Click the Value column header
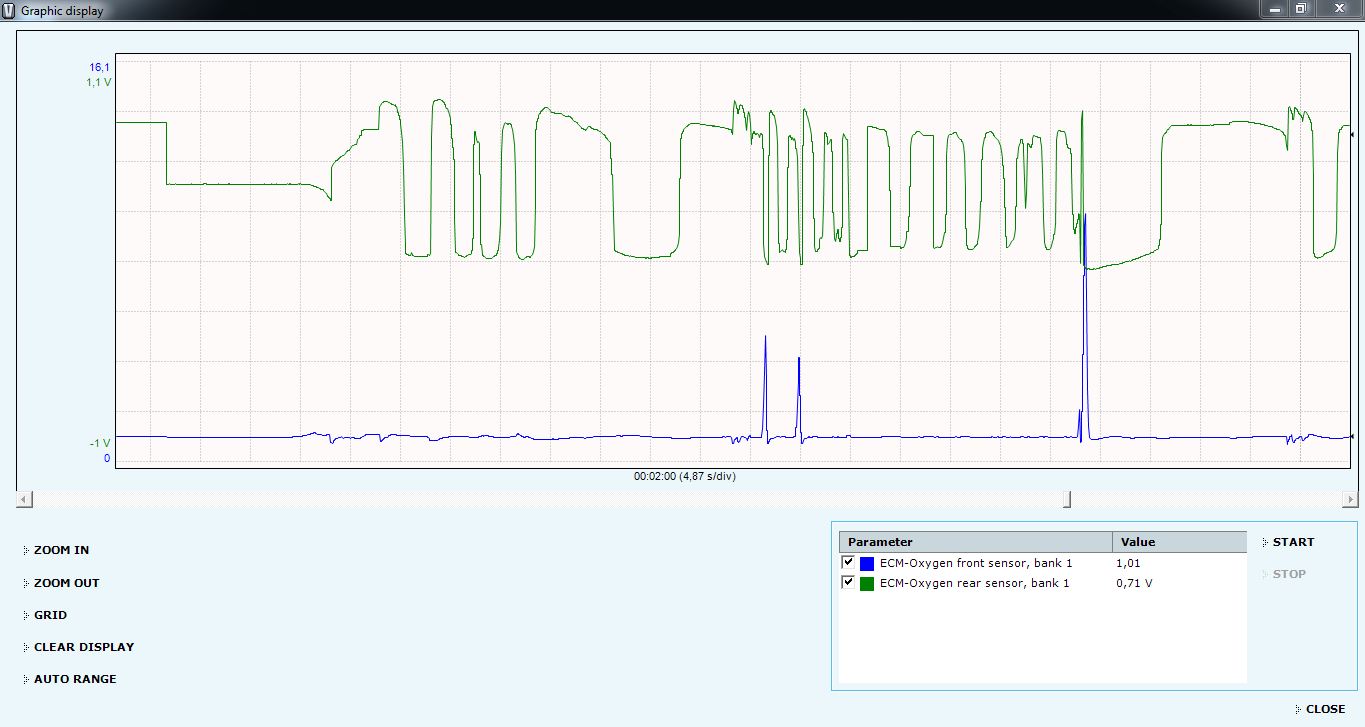The image size is (1365, 727). (x=1178, y=542)
